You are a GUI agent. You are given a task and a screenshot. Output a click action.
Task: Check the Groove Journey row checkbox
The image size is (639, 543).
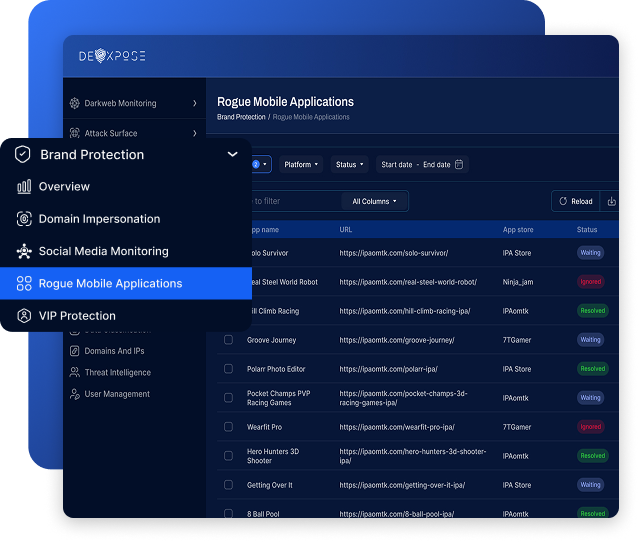point(228,340)
